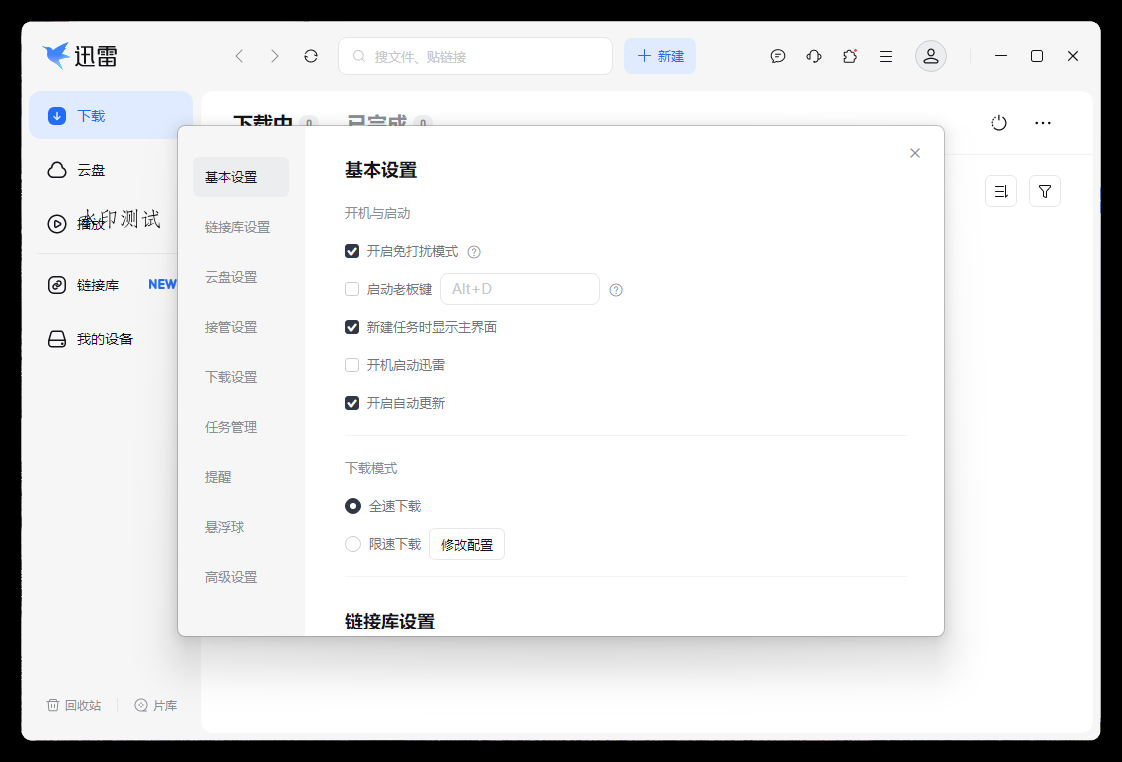Open the plugins puzzle icon
The image size is (1122, 762).
pyautogui.click(x=850, y=56)
